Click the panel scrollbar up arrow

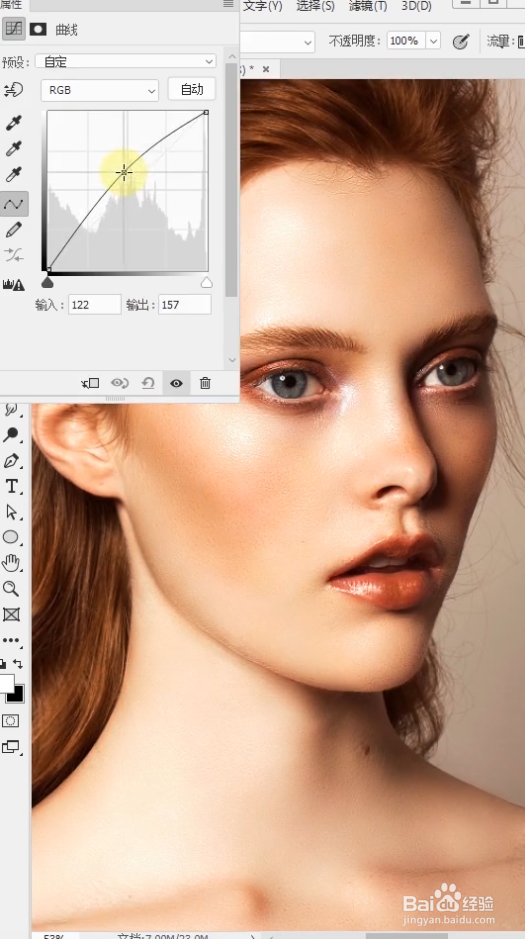coord(232,56)
